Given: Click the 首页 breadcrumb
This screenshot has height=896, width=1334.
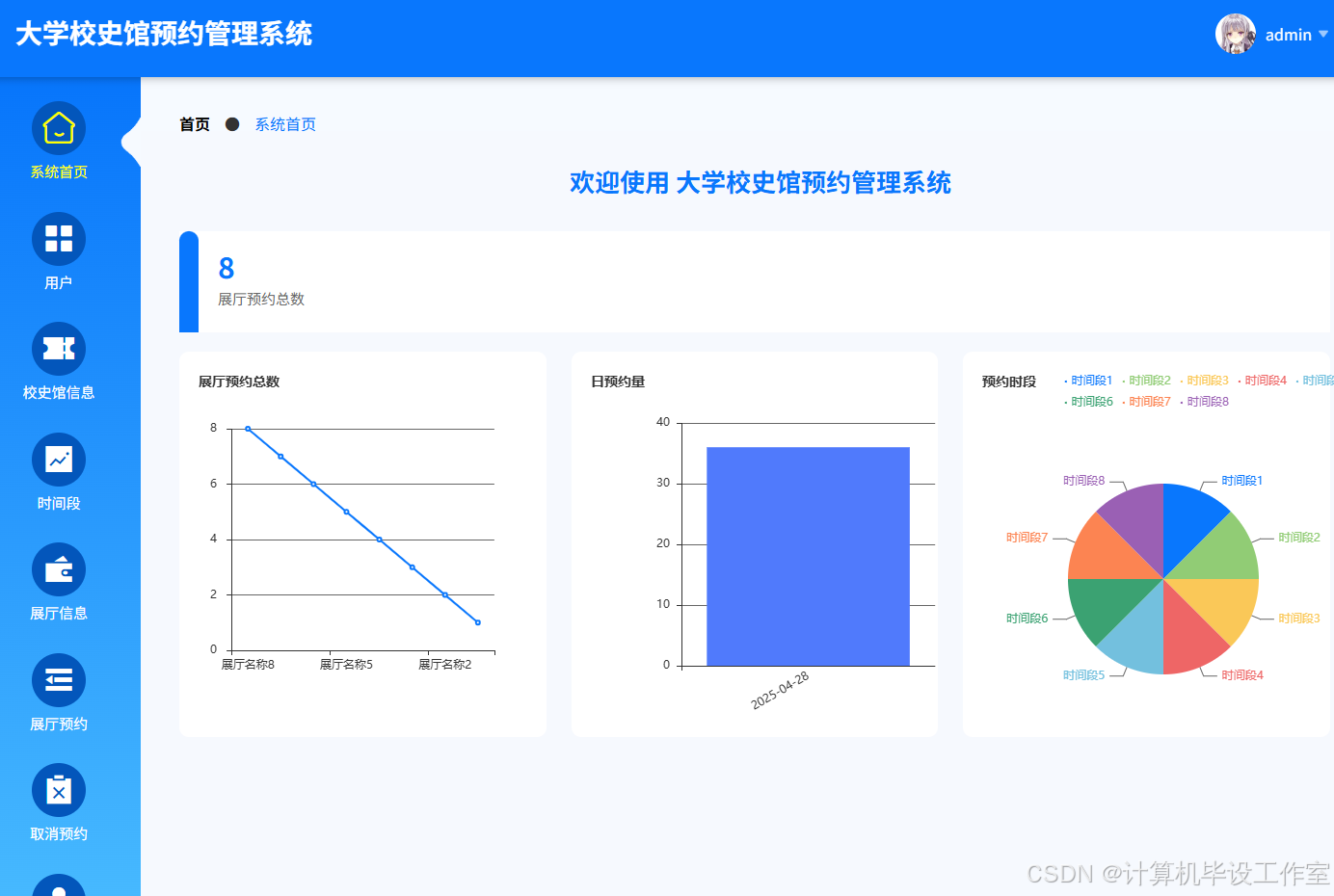Looking at the screenshot, I should (x=195, y=124).
